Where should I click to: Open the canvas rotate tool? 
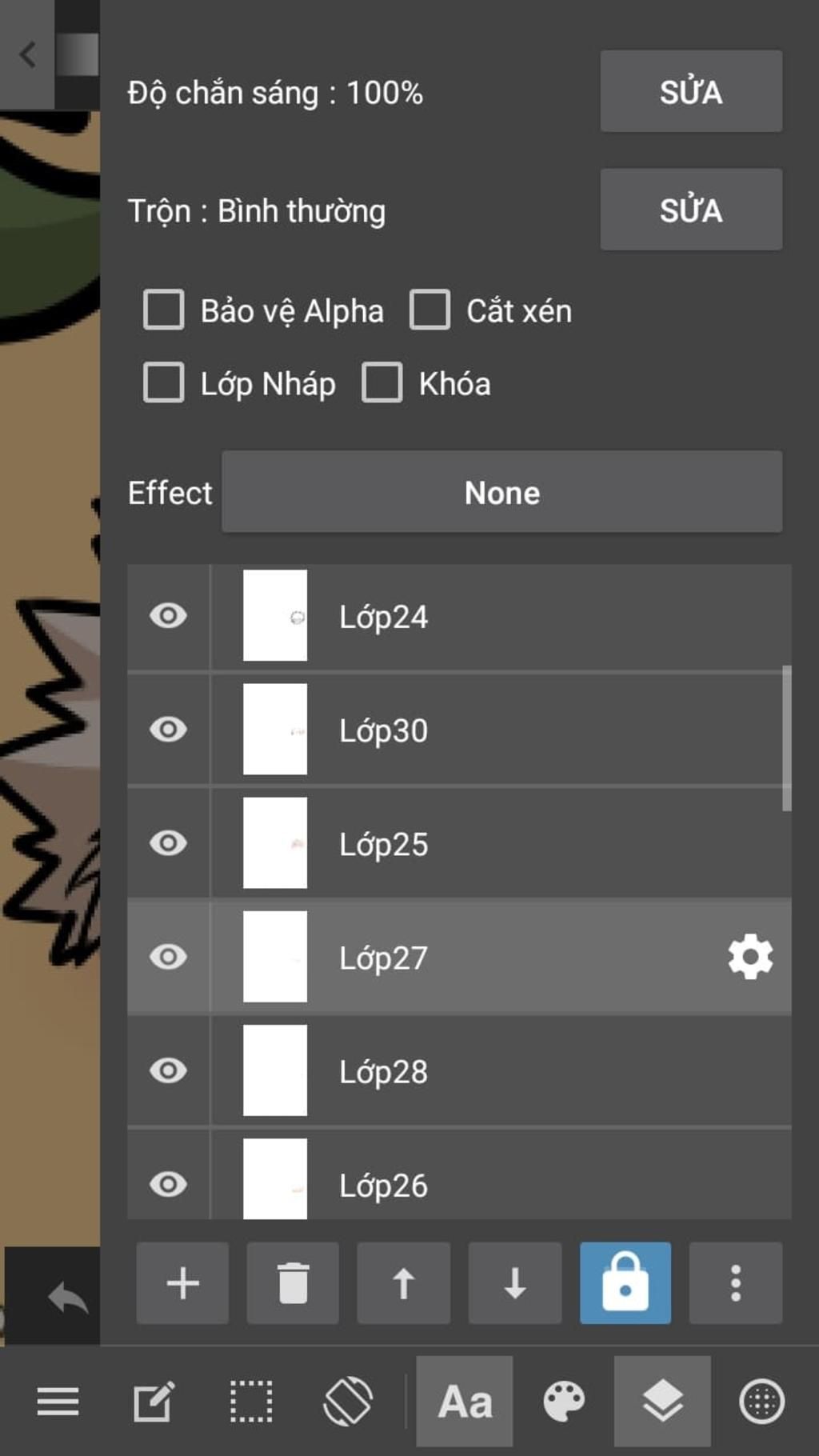point(348,1402)
